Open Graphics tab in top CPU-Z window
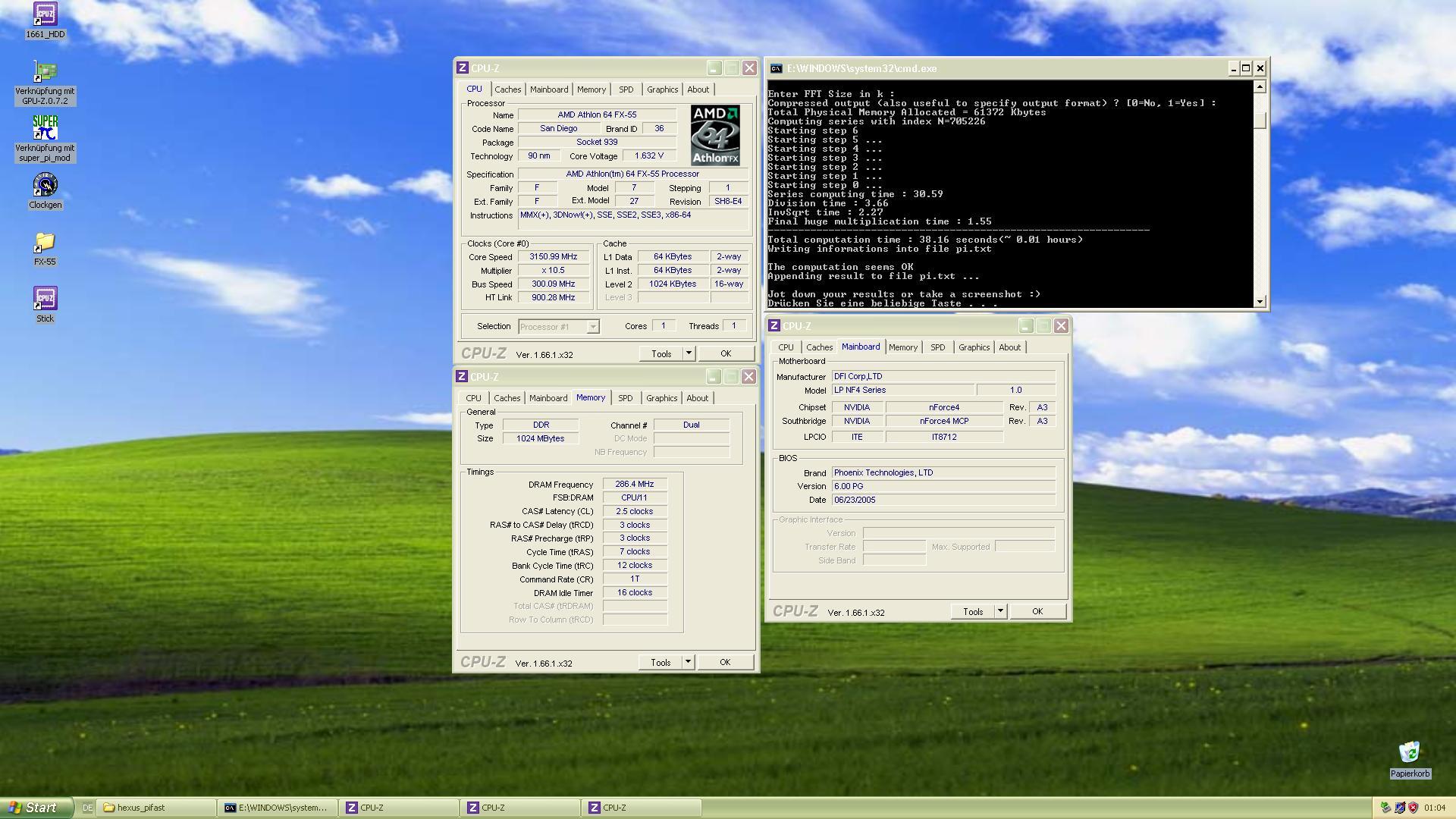The width and height of the screenshot is (1456, 819). (662, 89)
